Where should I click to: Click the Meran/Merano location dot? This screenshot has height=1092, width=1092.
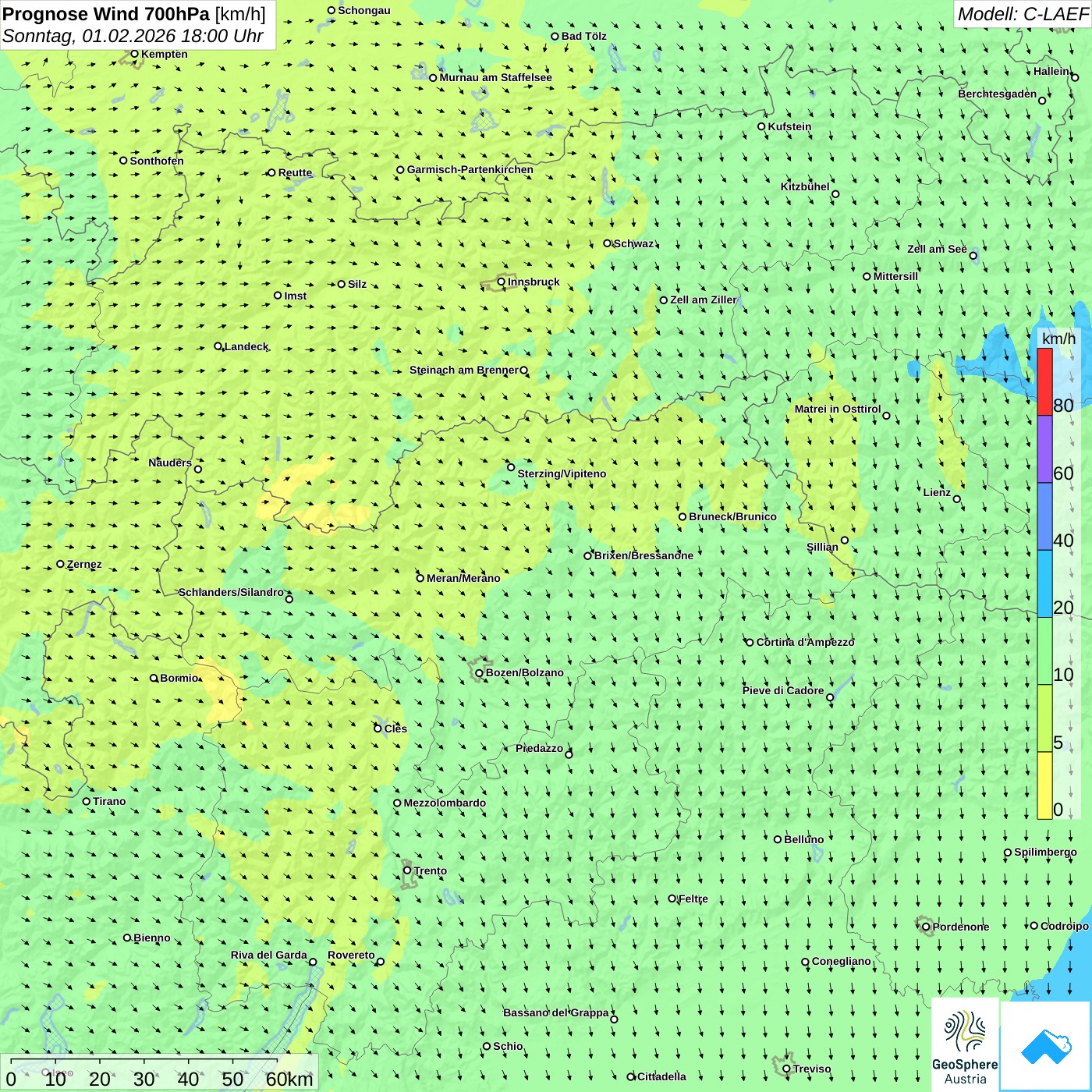click(x=420, y=578)
